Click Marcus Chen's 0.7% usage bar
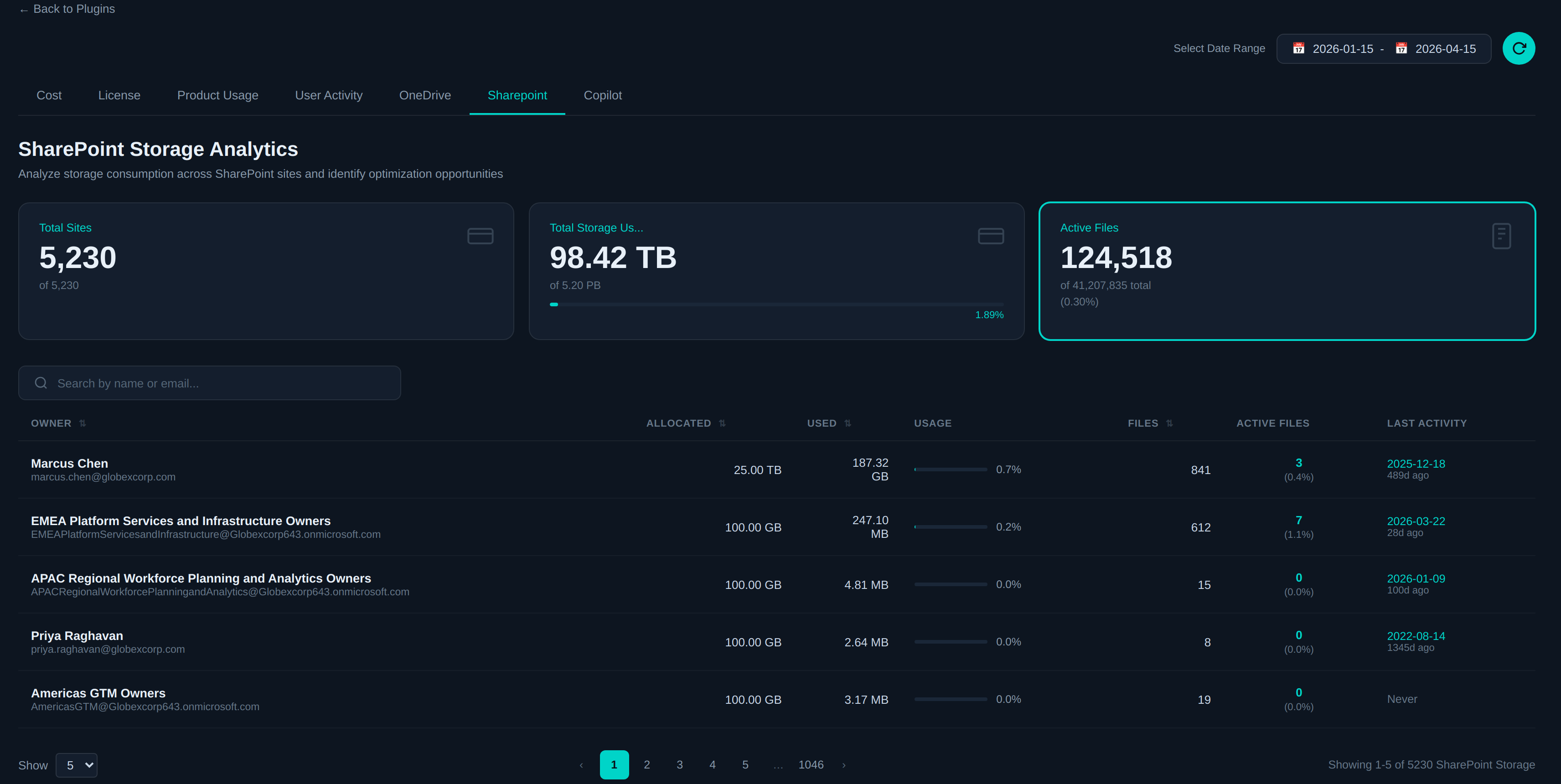 (951, 469)
